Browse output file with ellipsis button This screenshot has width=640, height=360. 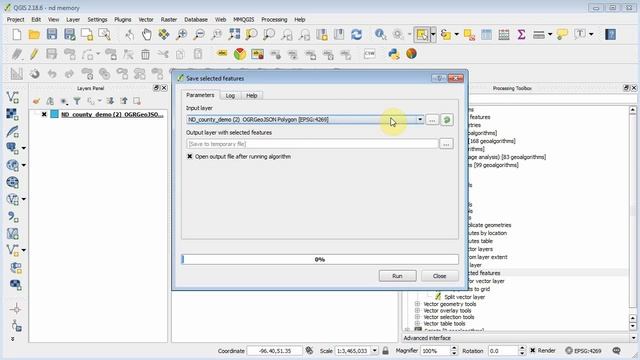446,144
